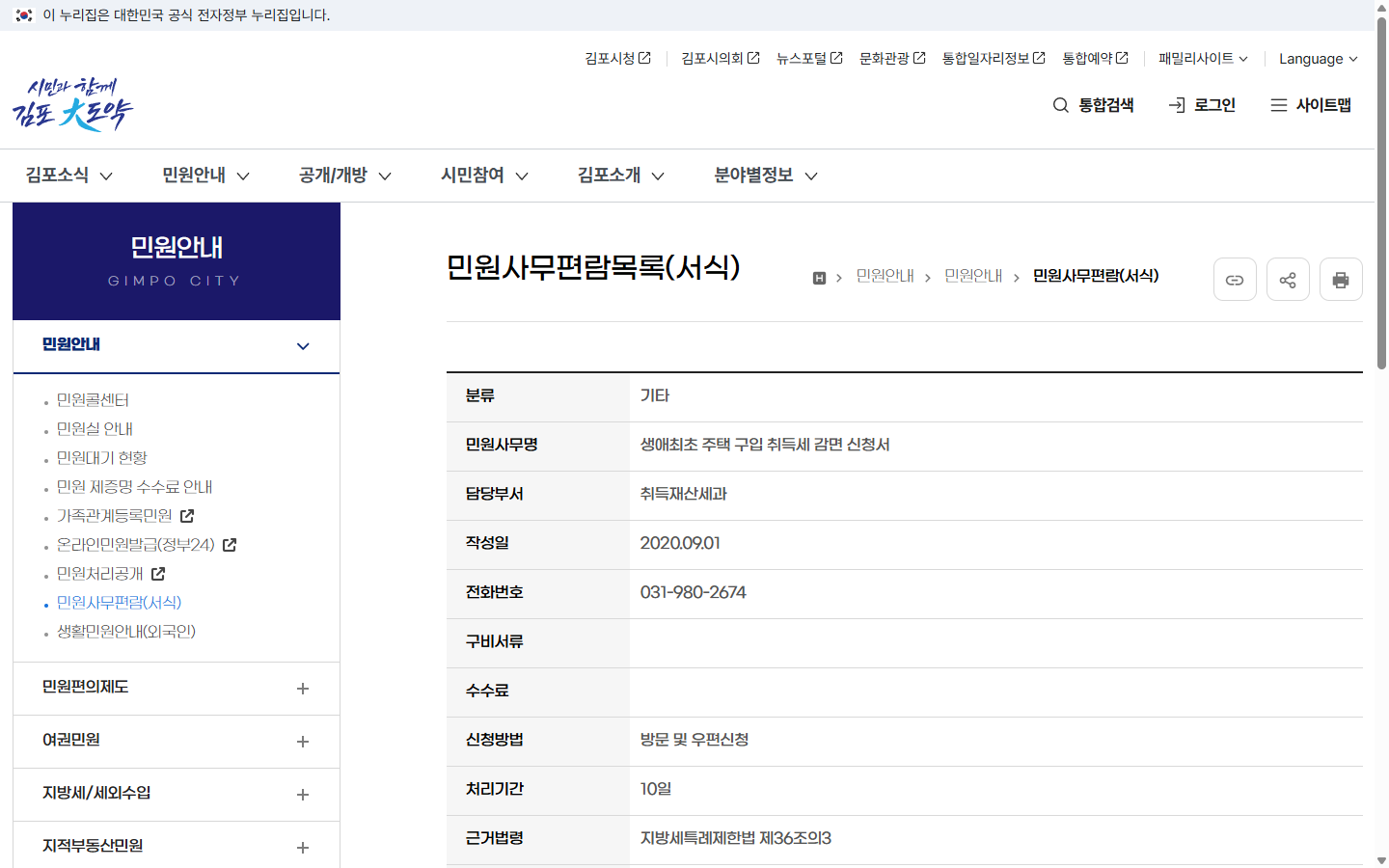
Task: Expand the 지적부동산민원 sidebar section
Action: pyautogui.click(x=177, y=847)
